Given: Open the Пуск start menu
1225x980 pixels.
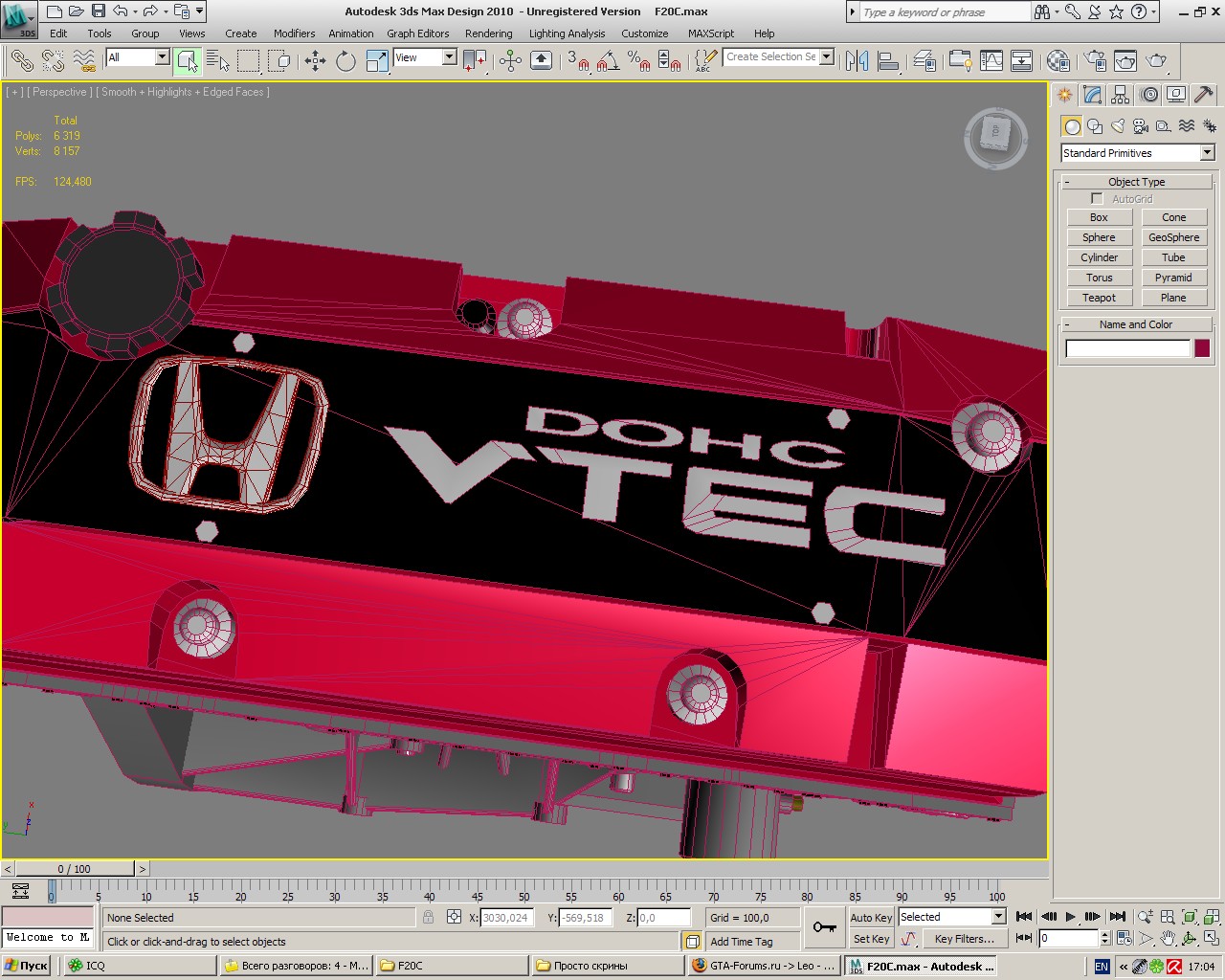Looking at the screenshot, I should [x=26, y=966].
